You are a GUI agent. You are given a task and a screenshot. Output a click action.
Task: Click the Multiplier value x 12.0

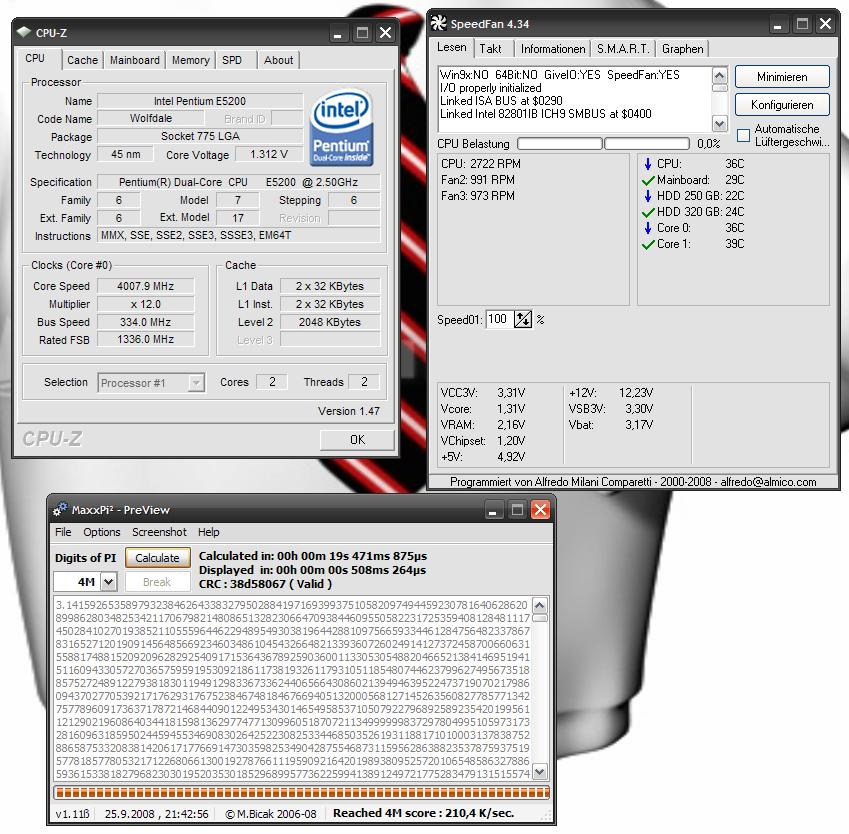pos(145,304)
